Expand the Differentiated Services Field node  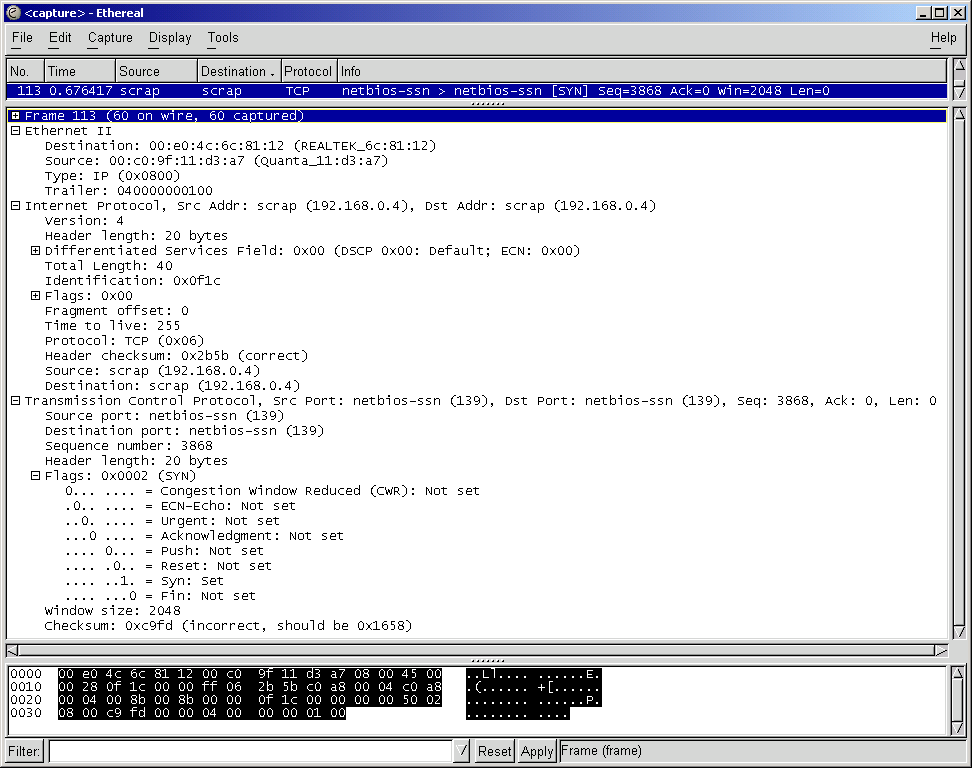[36, 251]
